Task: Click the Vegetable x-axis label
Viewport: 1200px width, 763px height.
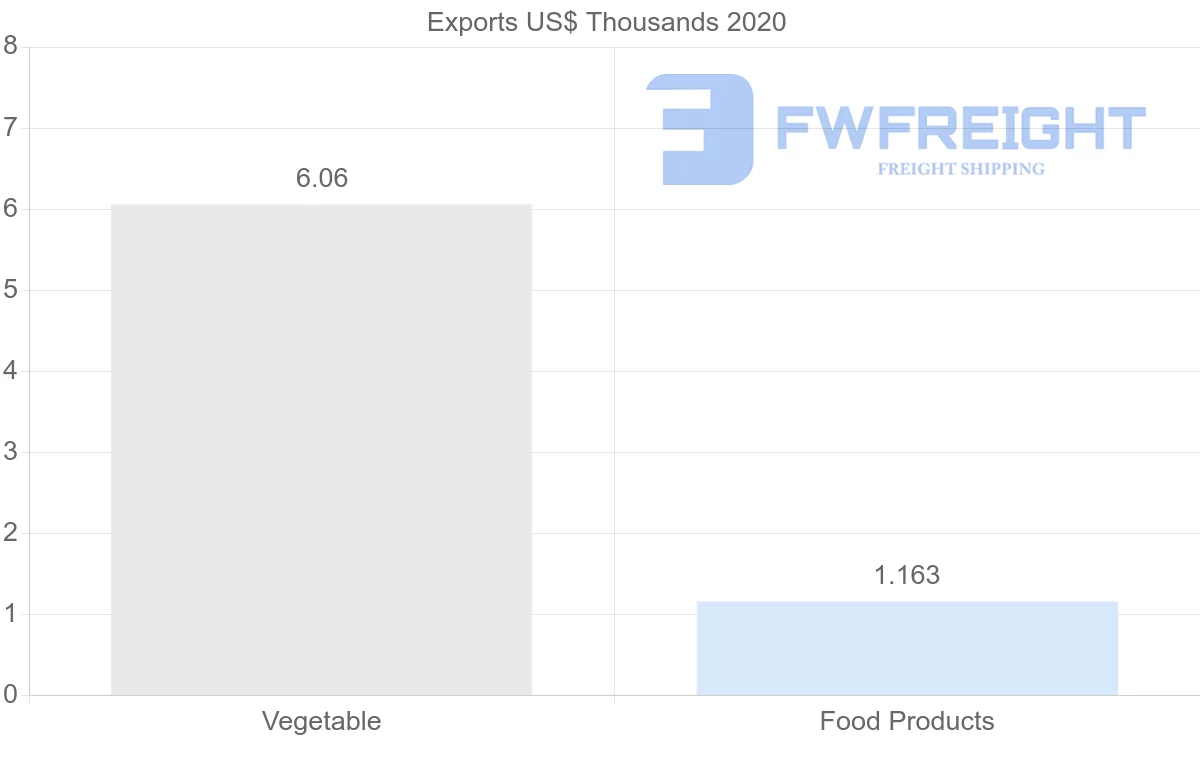Action: [321, 721]
